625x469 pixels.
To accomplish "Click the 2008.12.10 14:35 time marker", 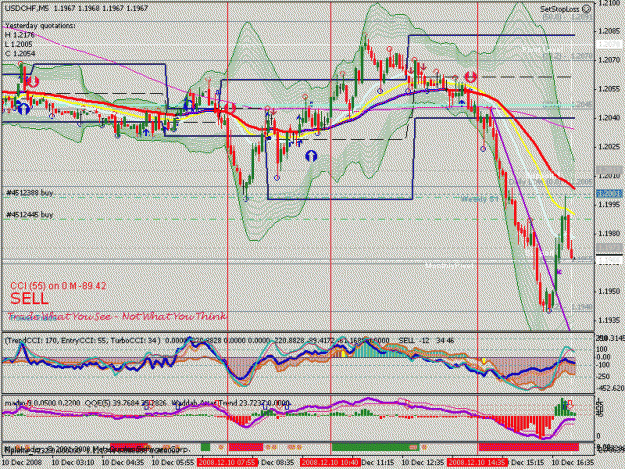I will tap(478, 463).
